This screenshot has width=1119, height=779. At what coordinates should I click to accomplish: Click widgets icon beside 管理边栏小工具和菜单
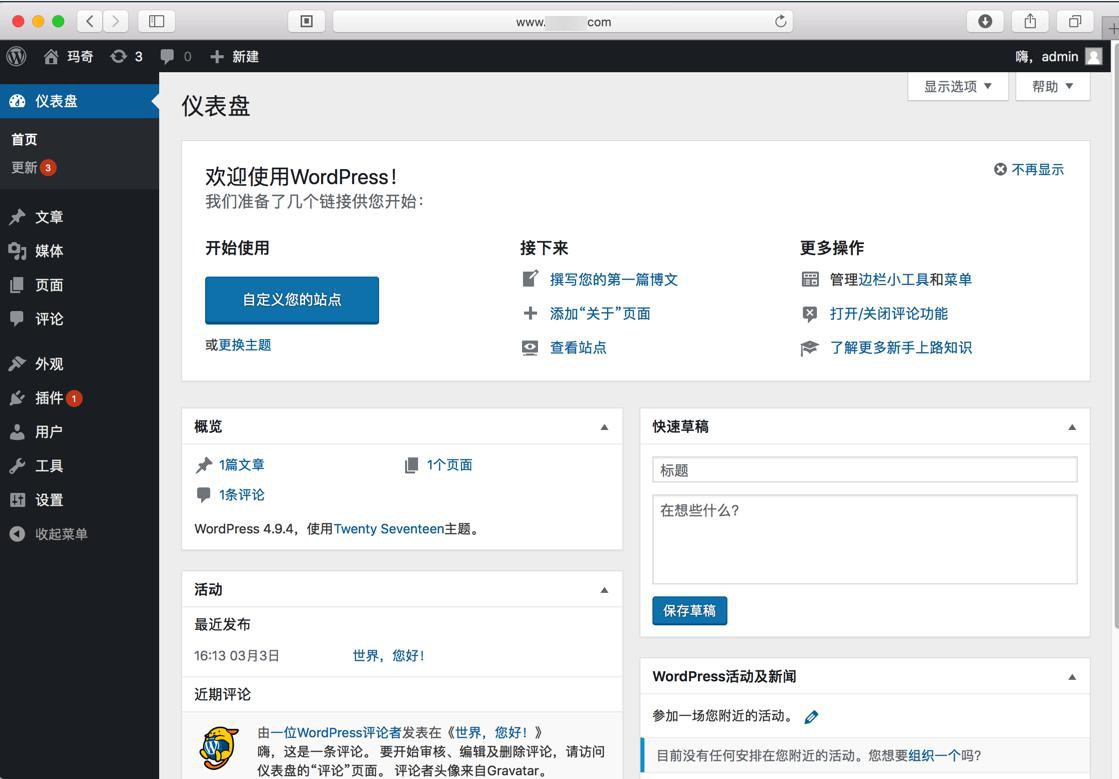click(x=810, y=279)
